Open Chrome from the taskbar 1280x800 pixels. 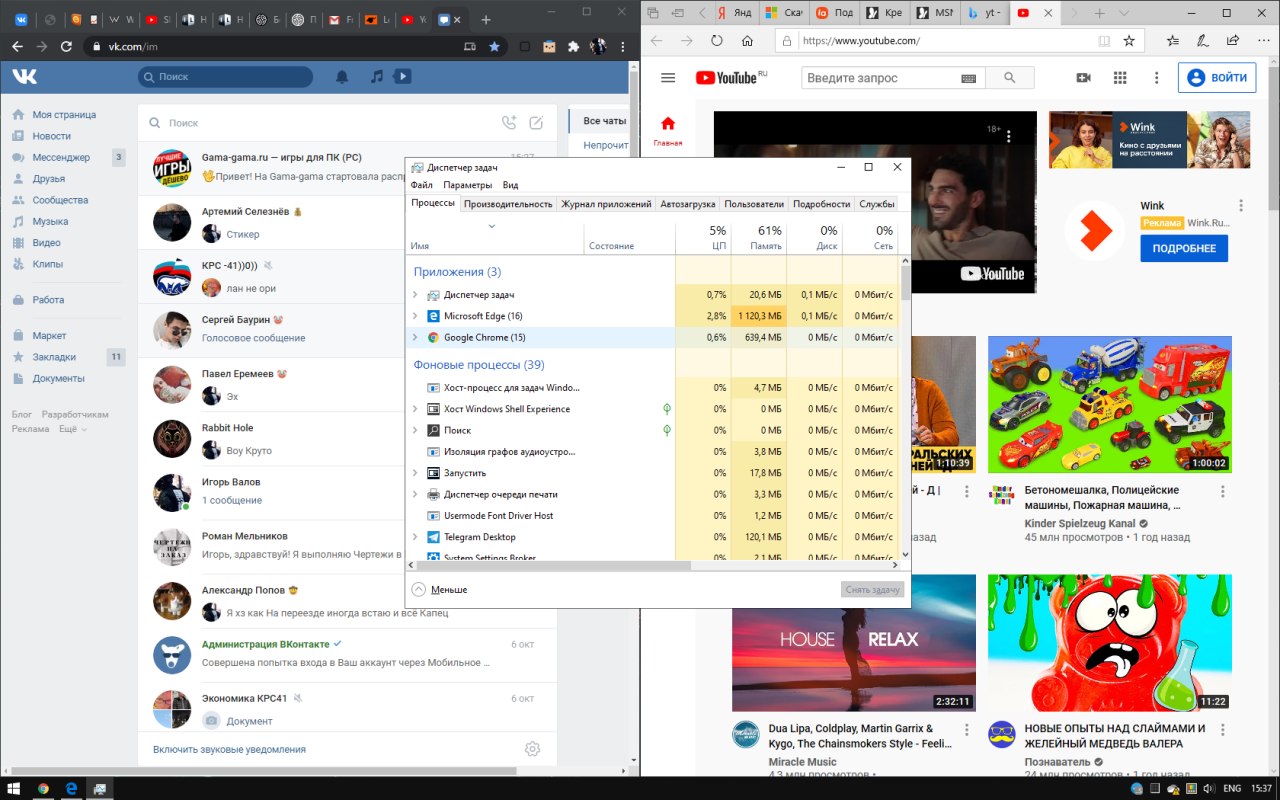pyautogui.click(x=43, y=788)
